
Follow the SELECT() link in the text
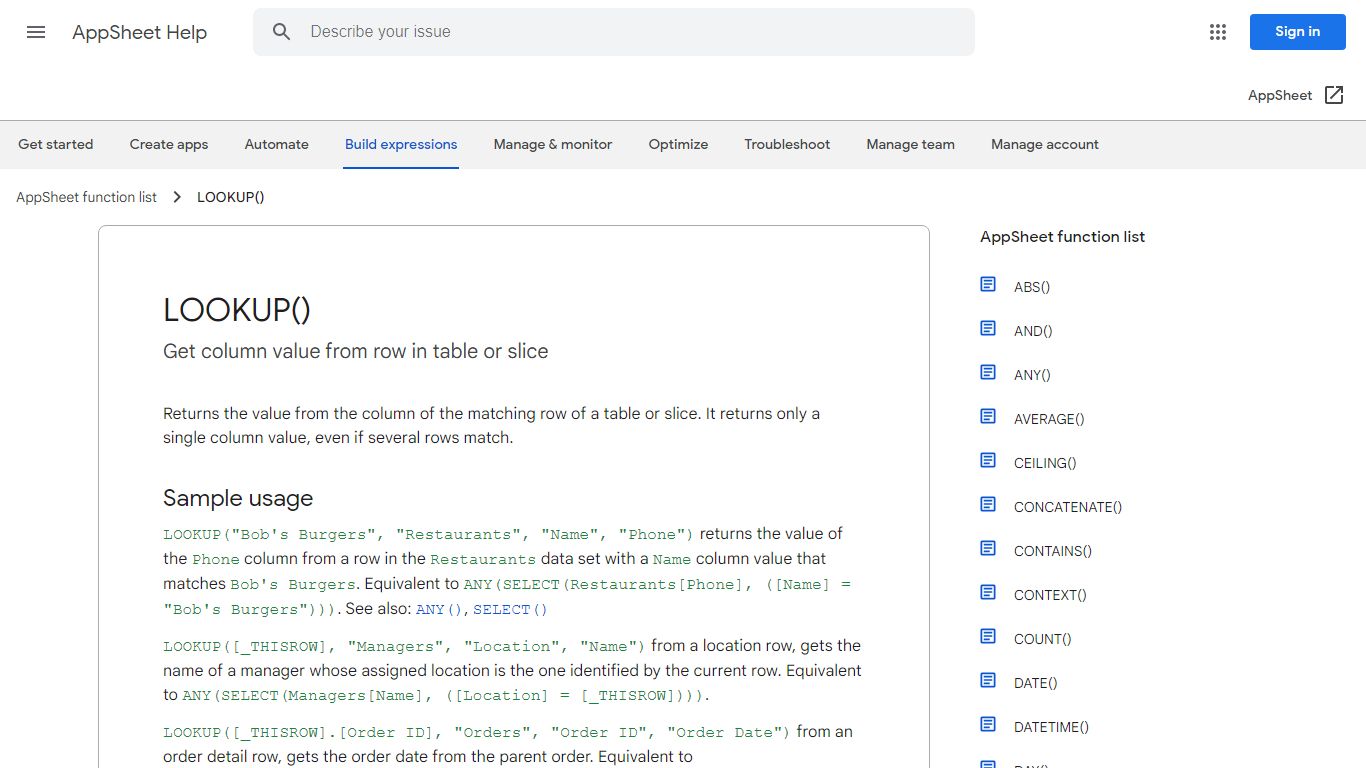click(510, 609)
